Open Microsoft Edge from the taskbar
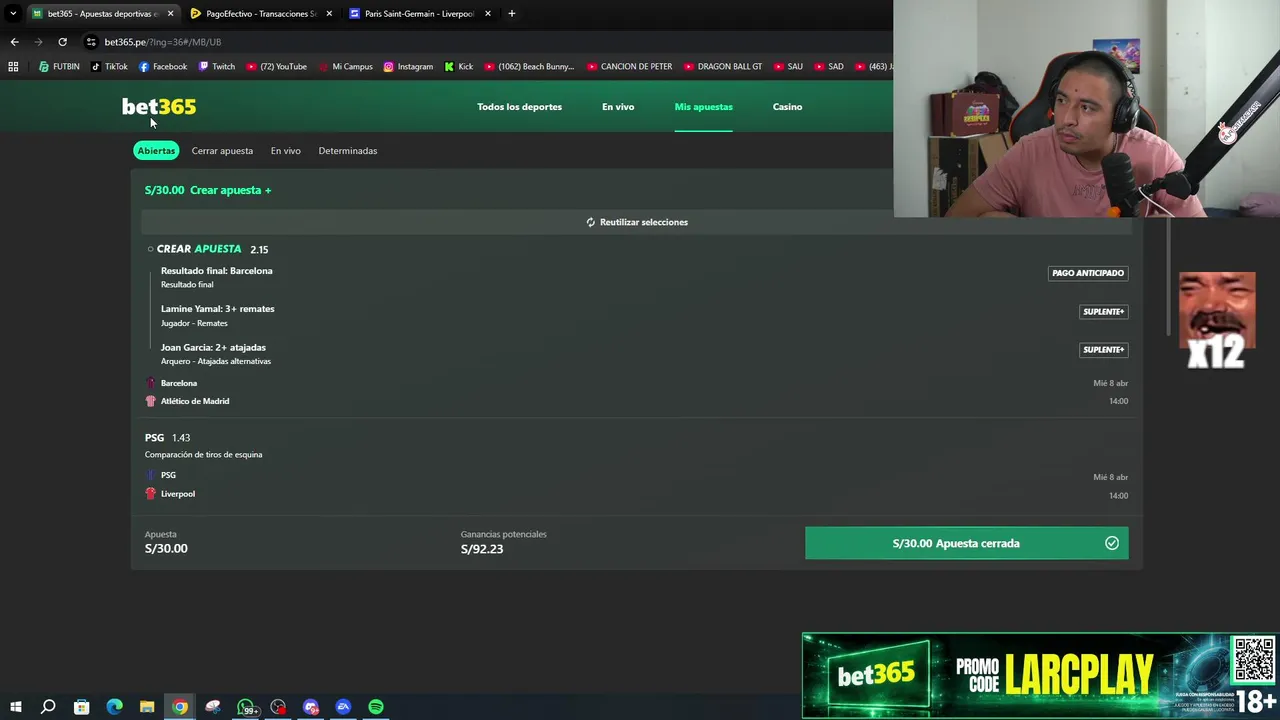1280x720 pixels. click(x=114, y=707)
